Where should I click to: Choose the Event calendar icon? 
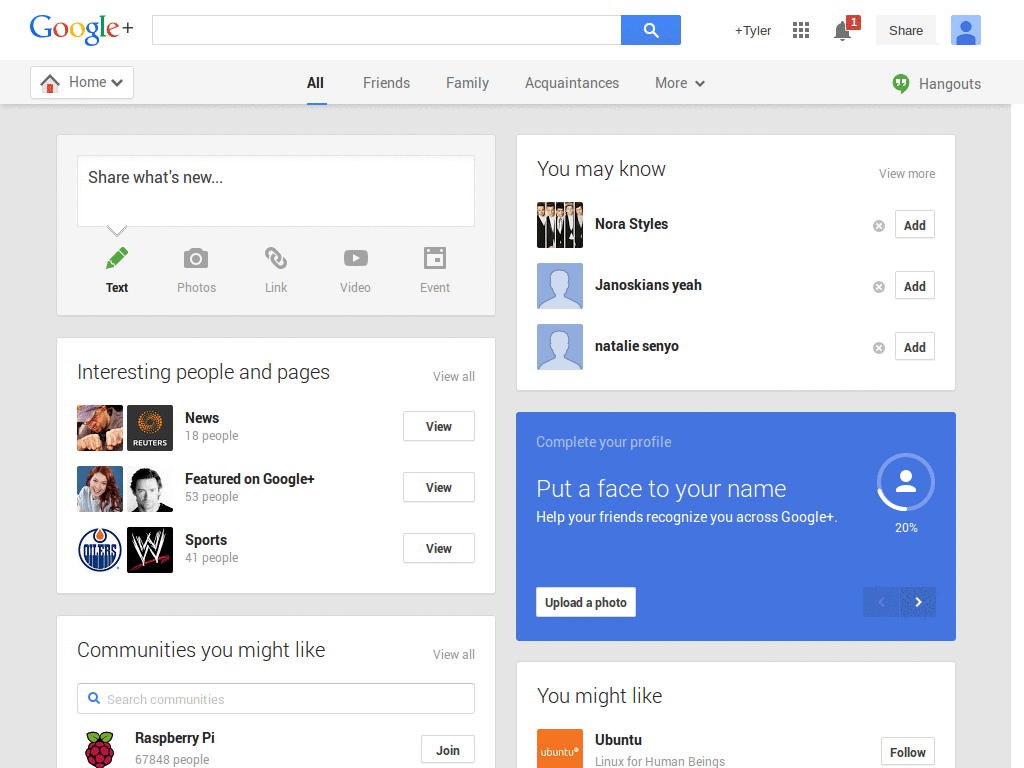[x=435, y=259]
